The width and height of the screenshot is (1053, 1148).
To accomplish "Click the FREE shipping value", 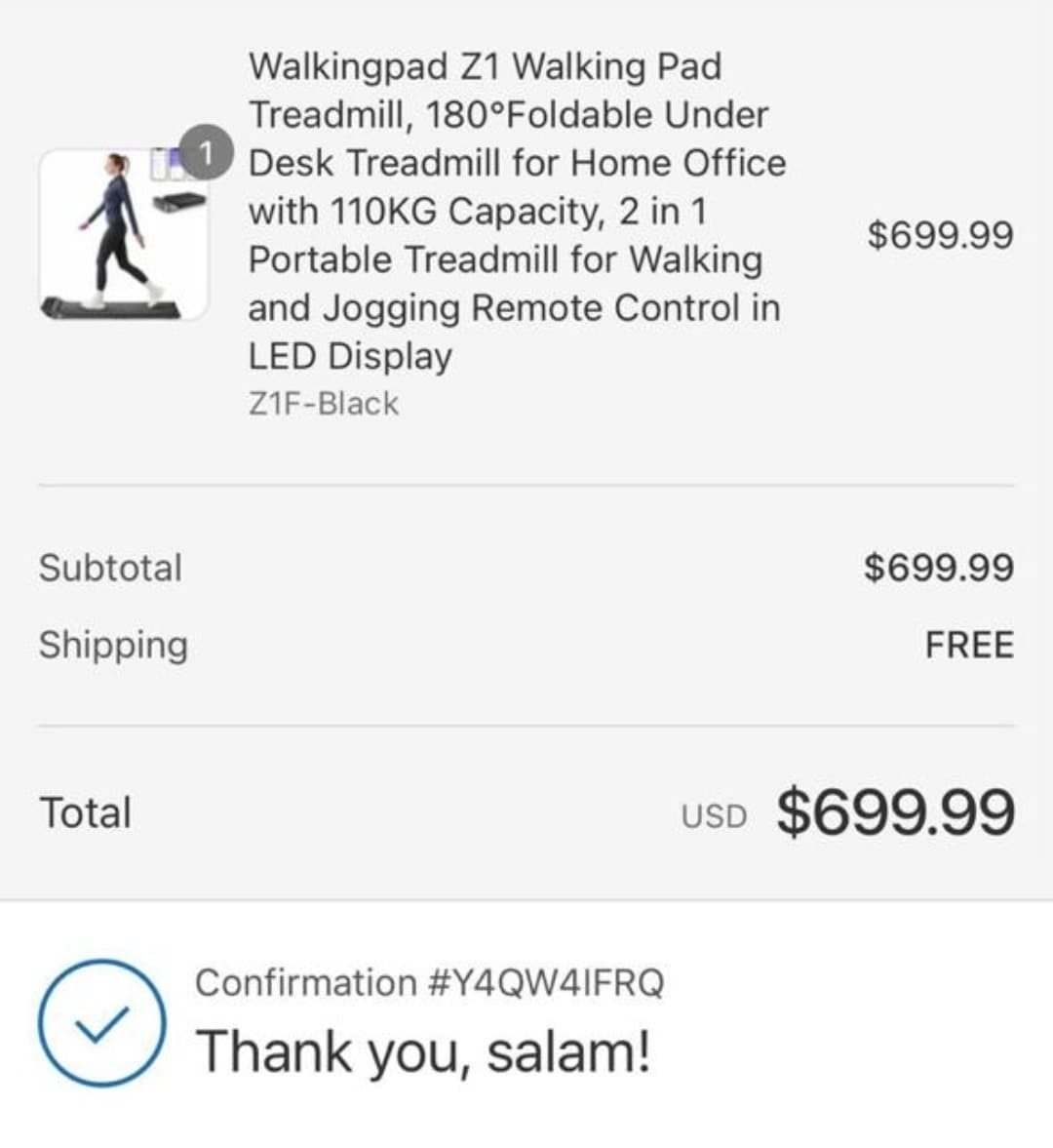I will click(x=968, y=645).
